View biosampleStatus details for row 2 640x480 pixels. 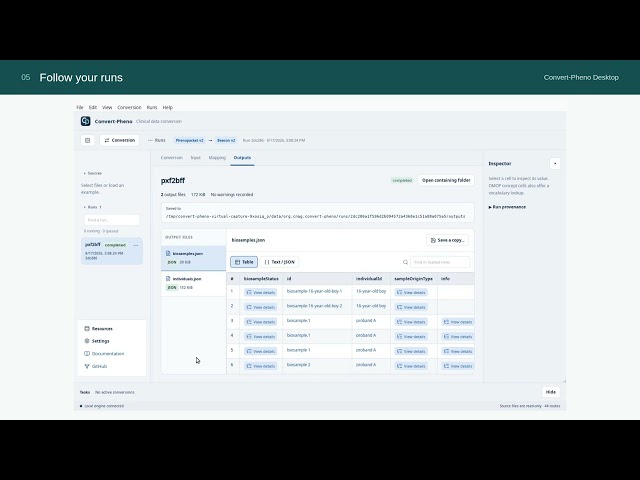pyautogui.click(x=260, y=307)
